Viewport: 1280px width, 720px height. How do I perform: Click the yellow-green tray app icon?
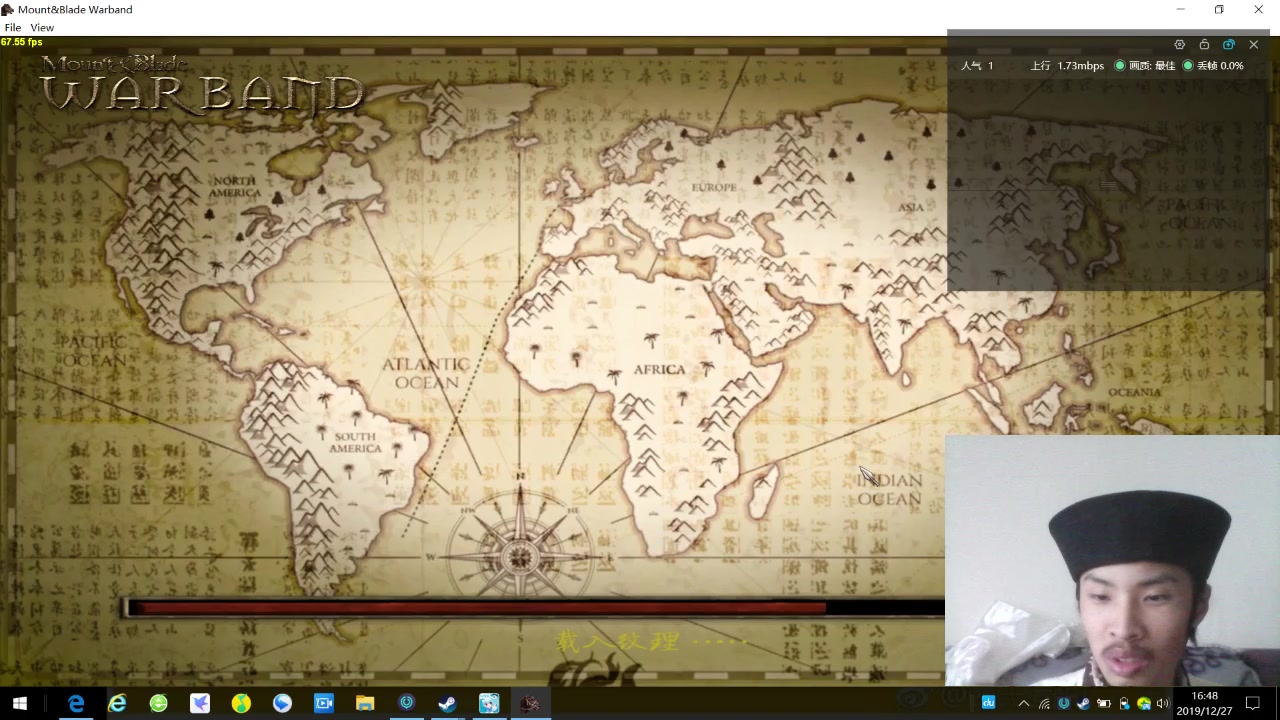click(x=1143, y=704)
